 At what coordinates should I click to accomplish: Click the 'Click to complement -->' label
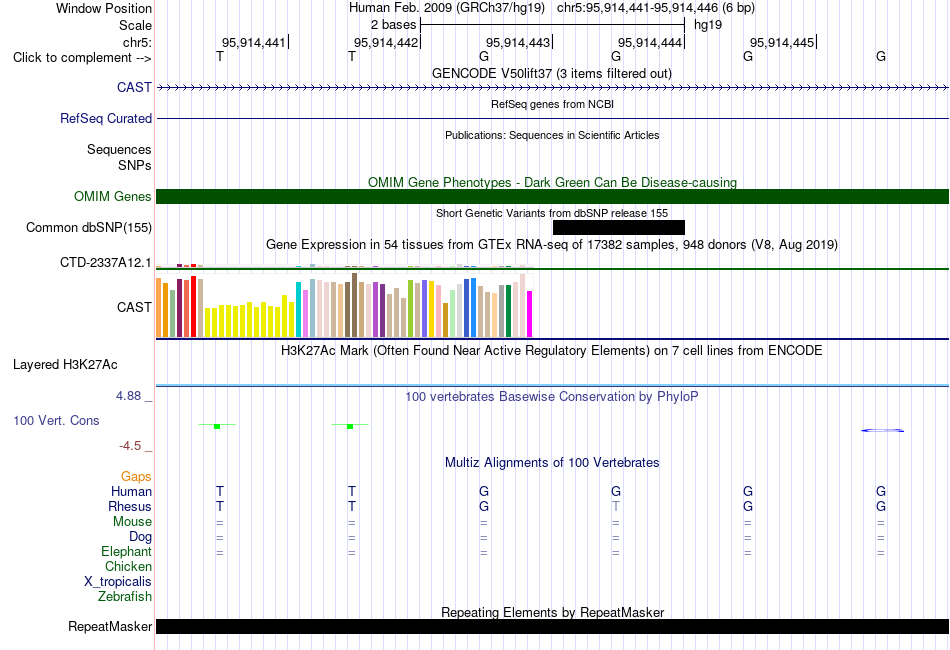[x=82, y=58]
